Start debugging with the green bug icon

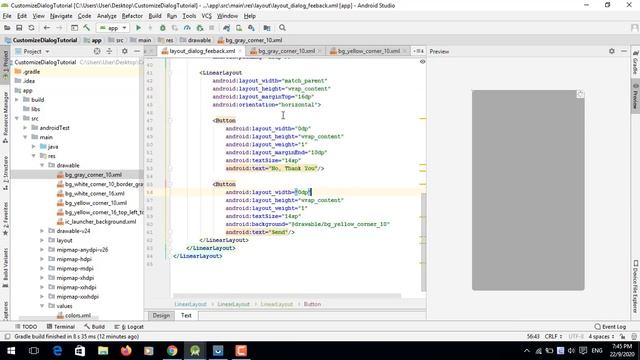click(162, 28)
